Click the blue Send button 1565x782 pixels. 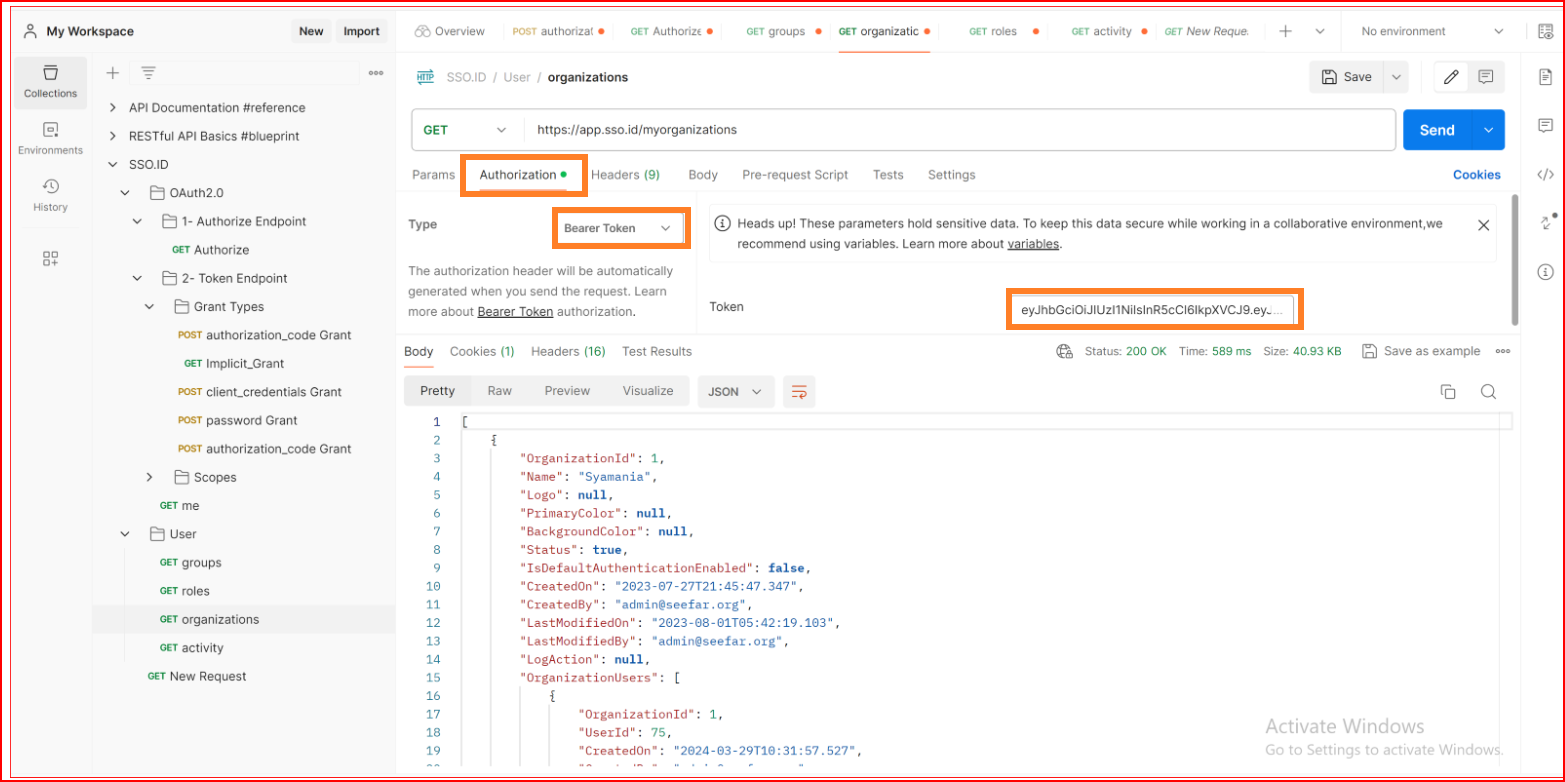[x=1437, y=130]
